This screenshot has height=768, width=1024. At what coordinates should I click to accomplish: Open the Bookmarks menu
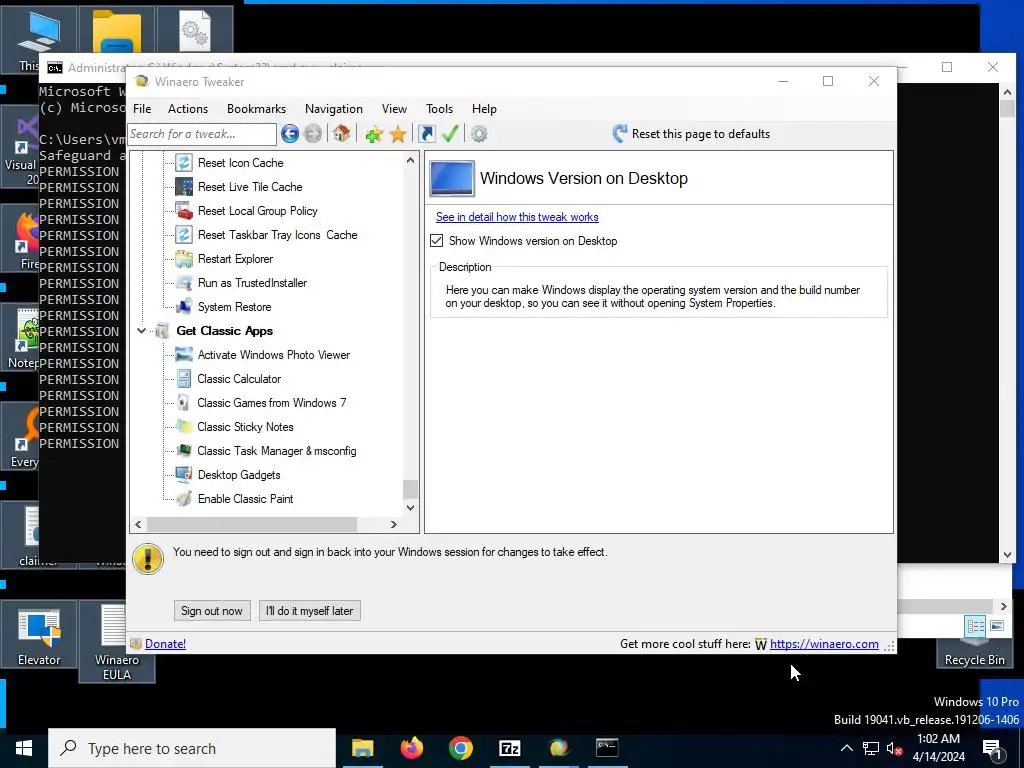(257, 109)
